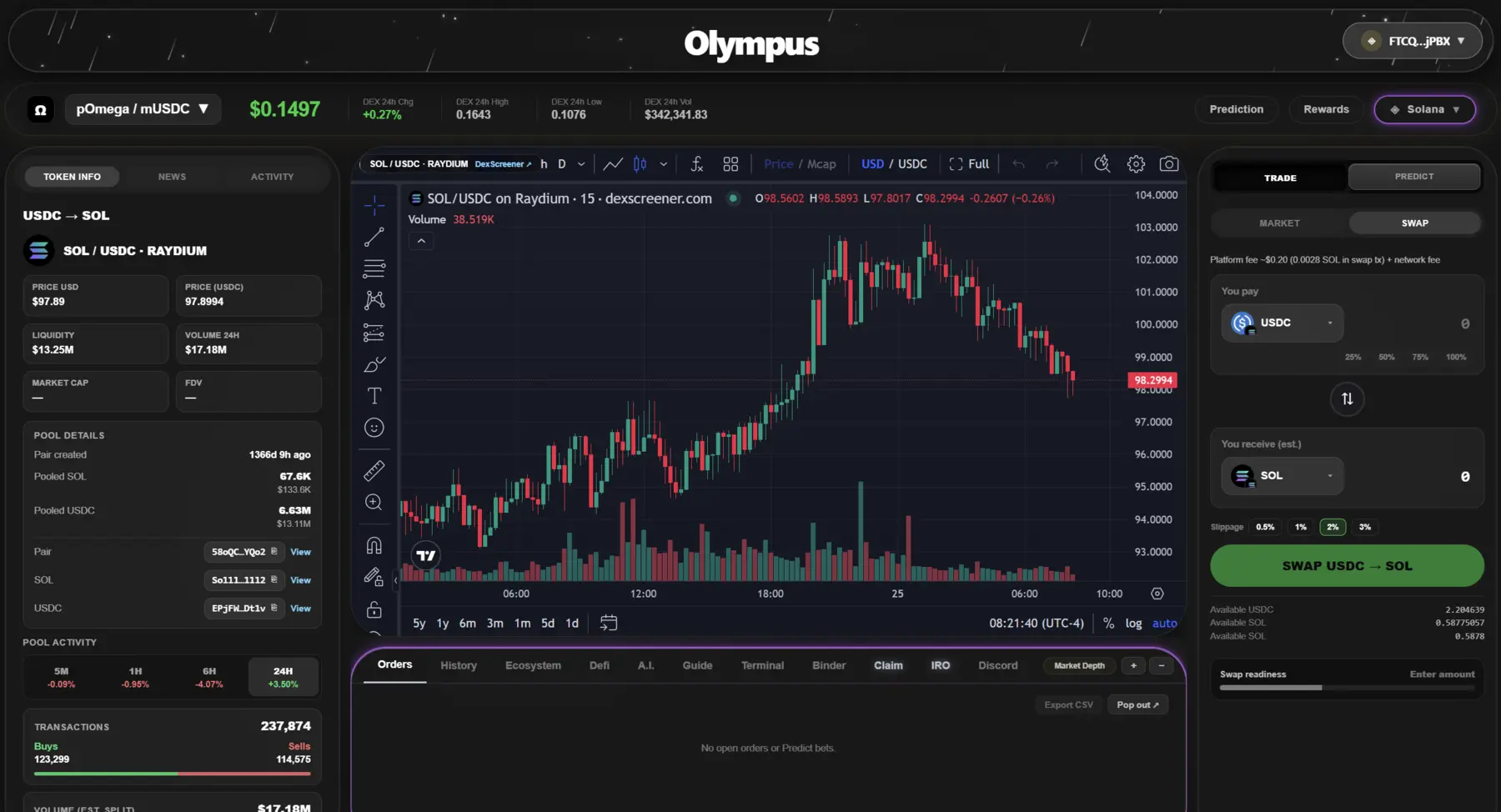Open the History tab
Image resolution: width=1501 pixels, height=812 pixels.
pyautogui.click(x=459, y=665)
